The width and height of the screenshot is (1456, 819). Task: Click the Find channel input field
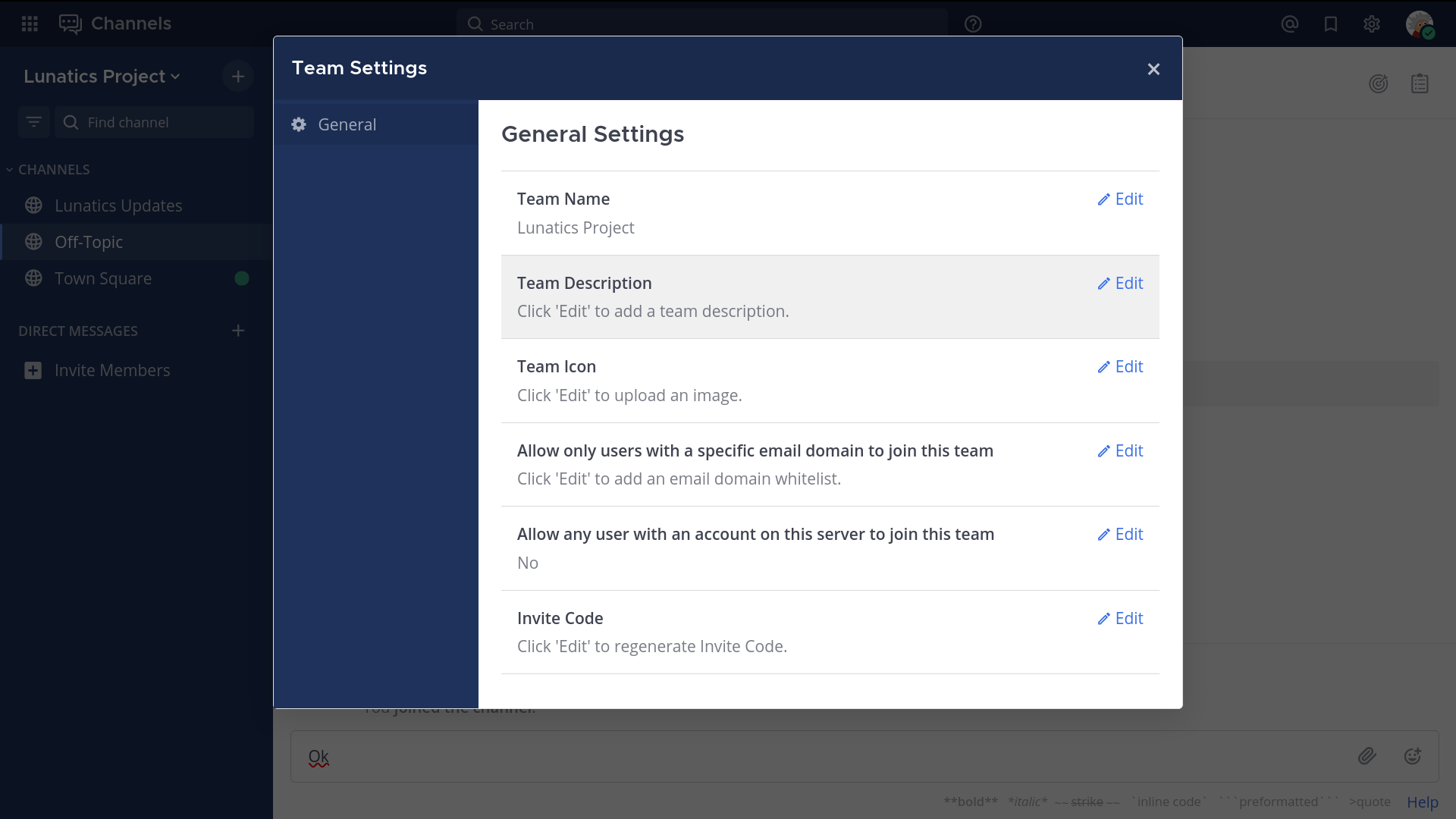coord(163,122)
